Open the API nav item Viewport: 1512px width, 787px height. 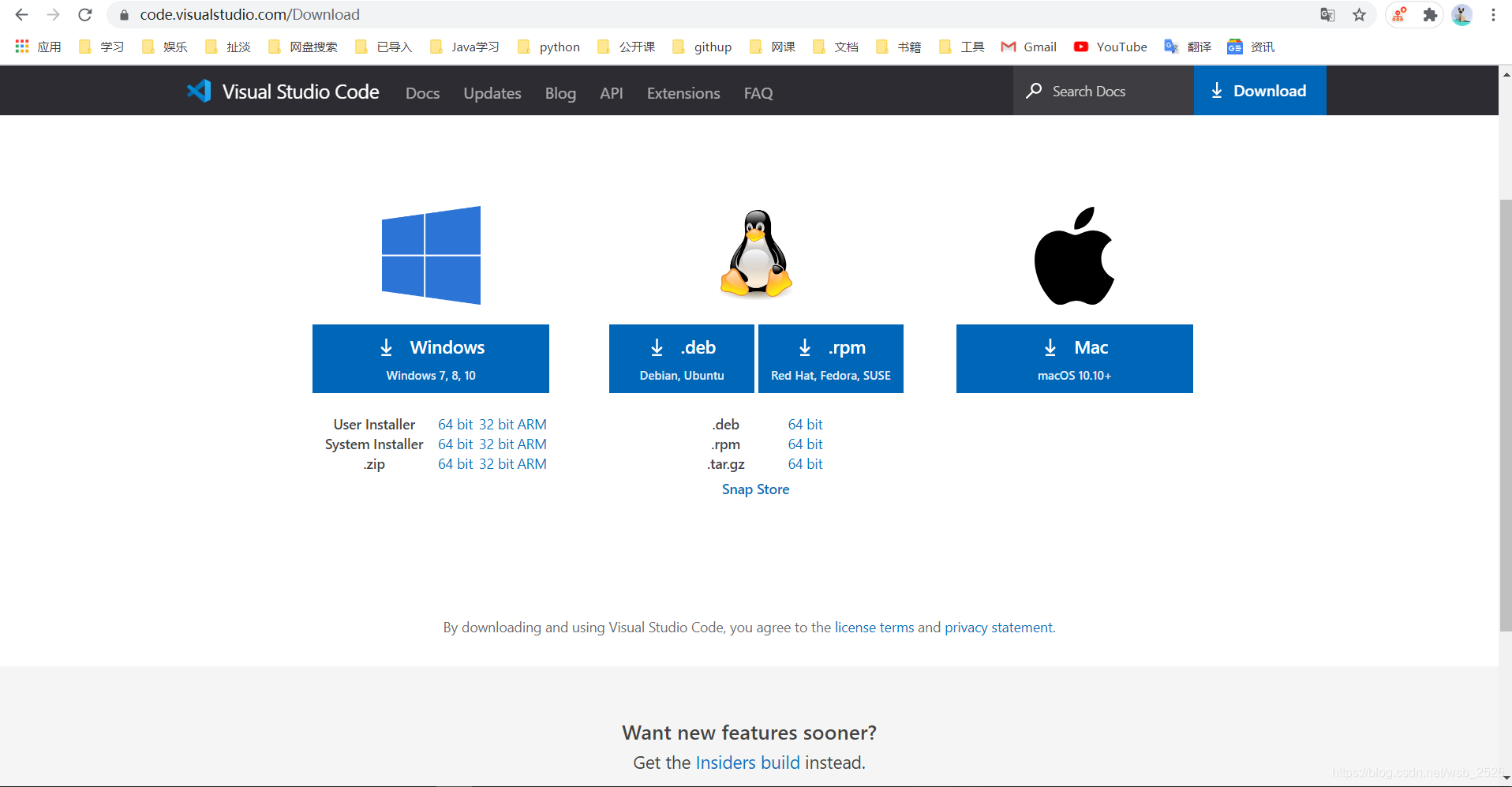tap(612, 93)
